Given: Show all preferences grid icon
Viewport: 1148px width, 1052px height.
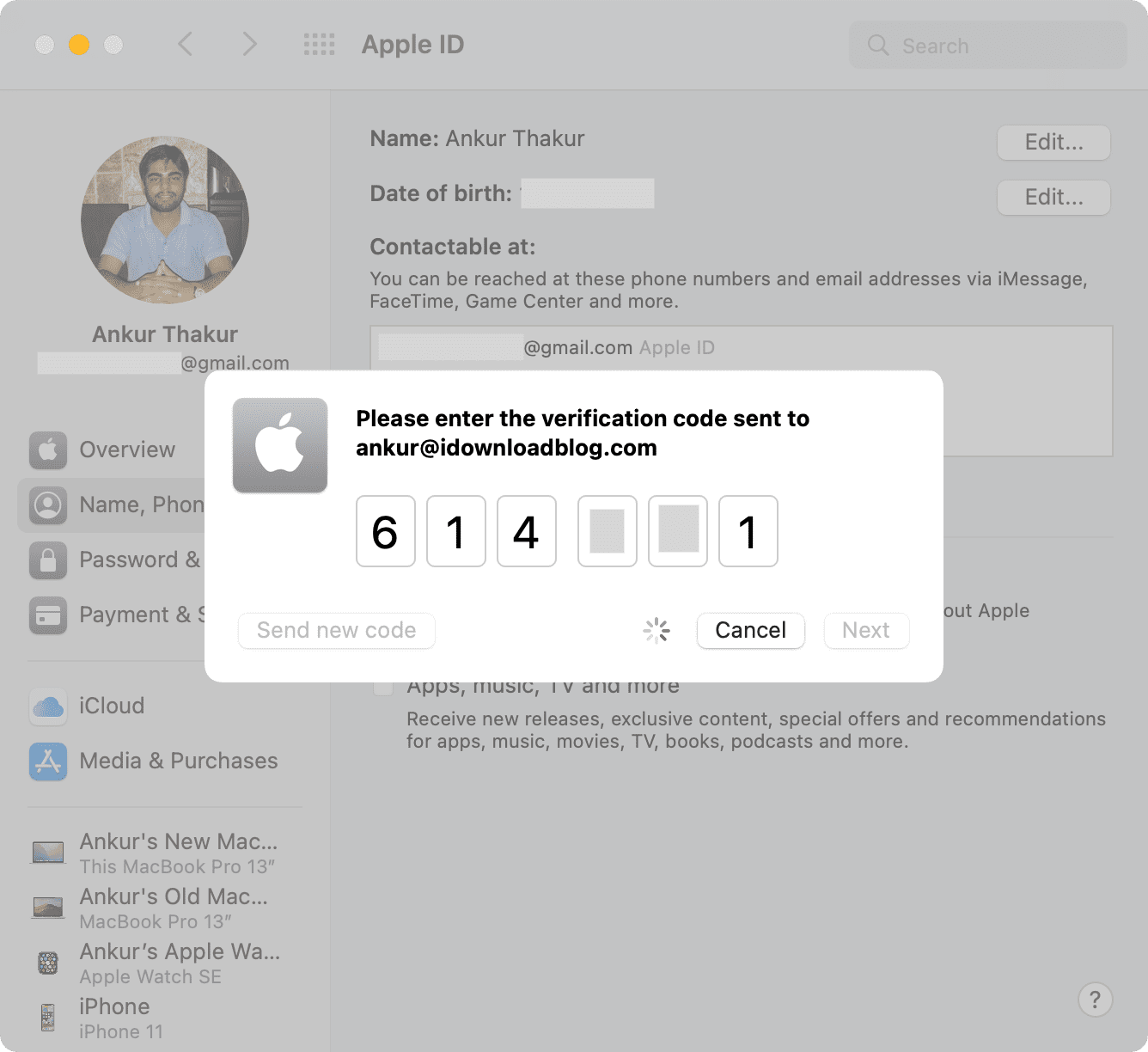Looking at the screenshot, I should pos(320,45).
